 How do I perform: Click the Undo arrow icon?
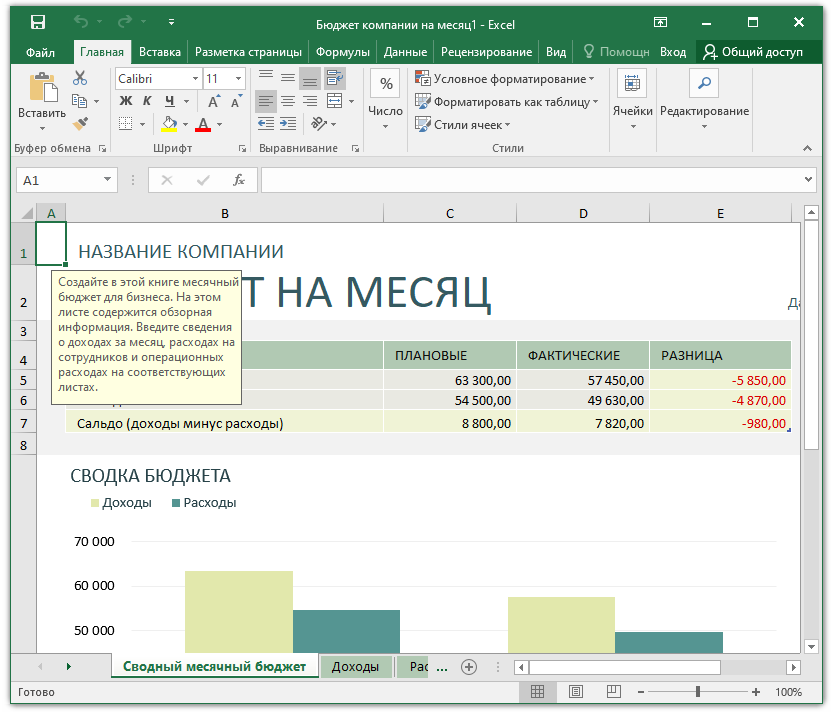[x=81, y=22]
